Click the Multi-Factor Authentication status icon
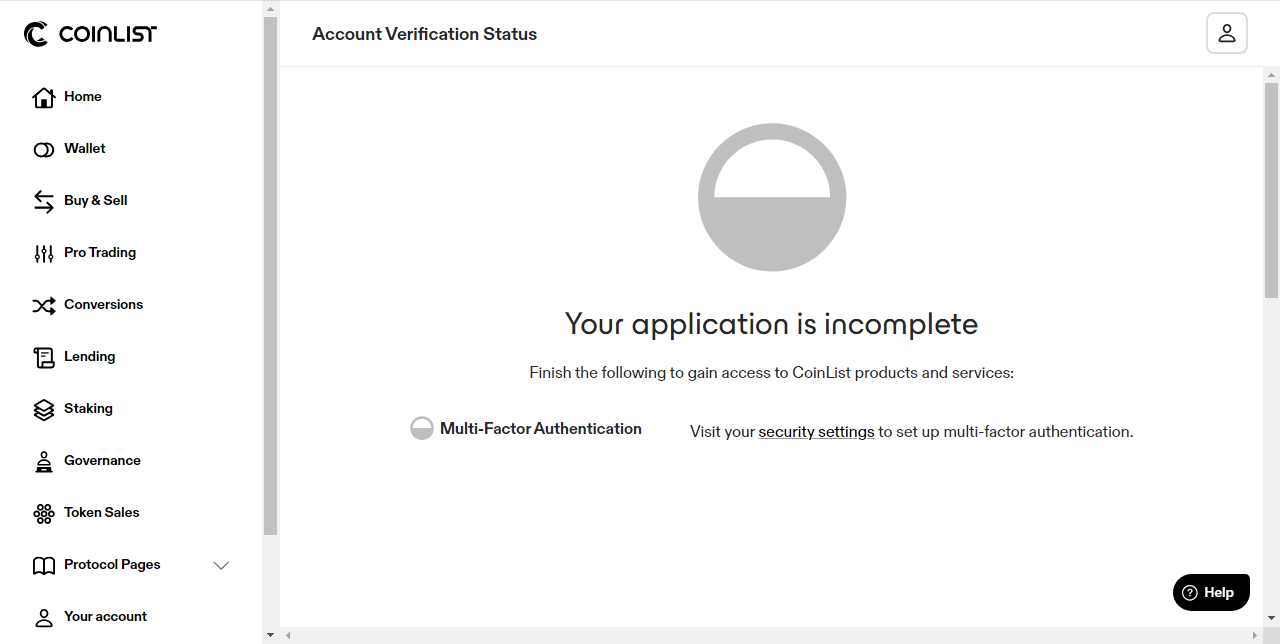Image resolution: width=1280 pixels, height=644 pixels. (422, 429)
